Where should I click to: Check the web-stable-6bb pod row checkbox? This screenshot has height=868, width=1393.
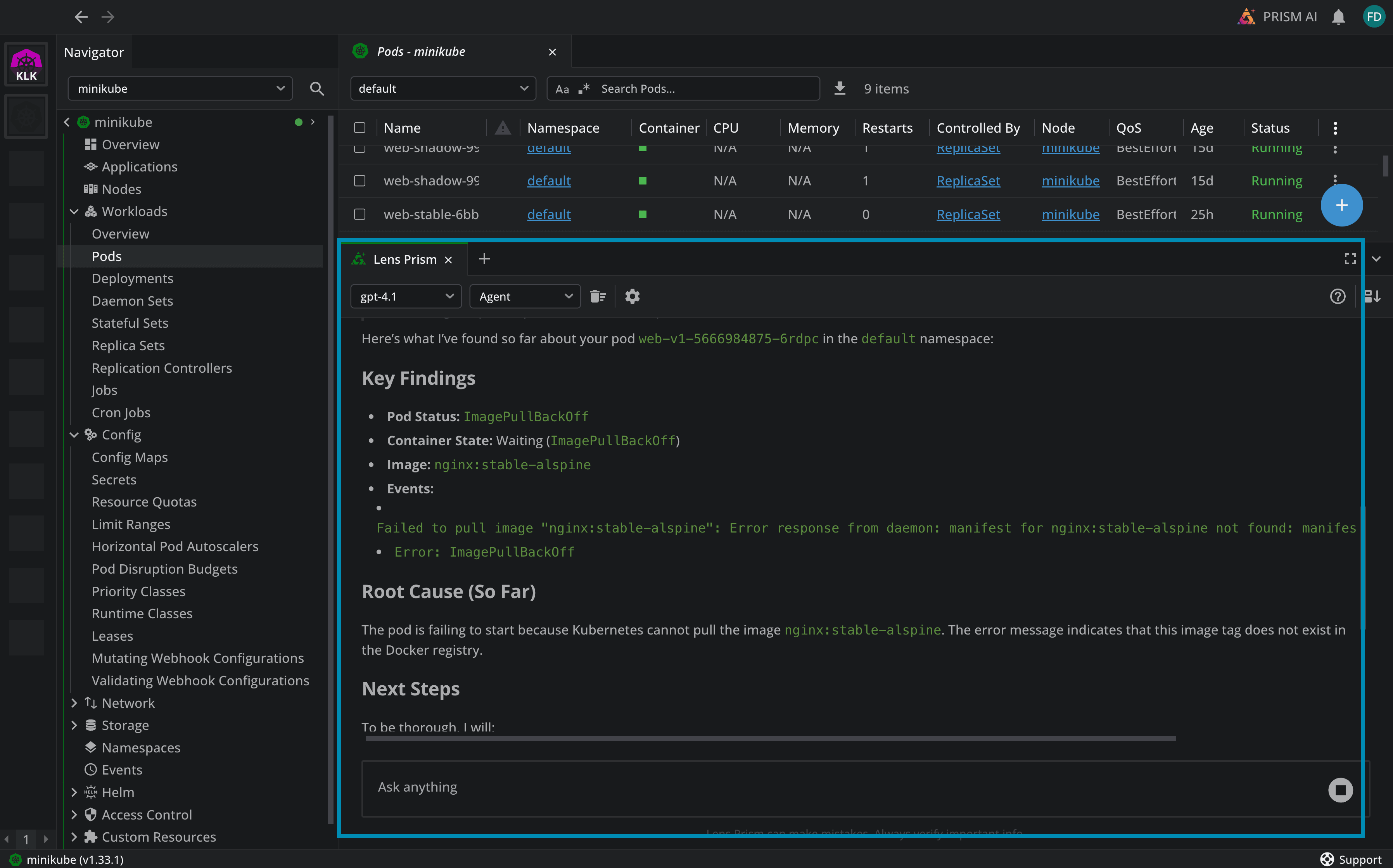pyautogui.click(x=360, y=214)
